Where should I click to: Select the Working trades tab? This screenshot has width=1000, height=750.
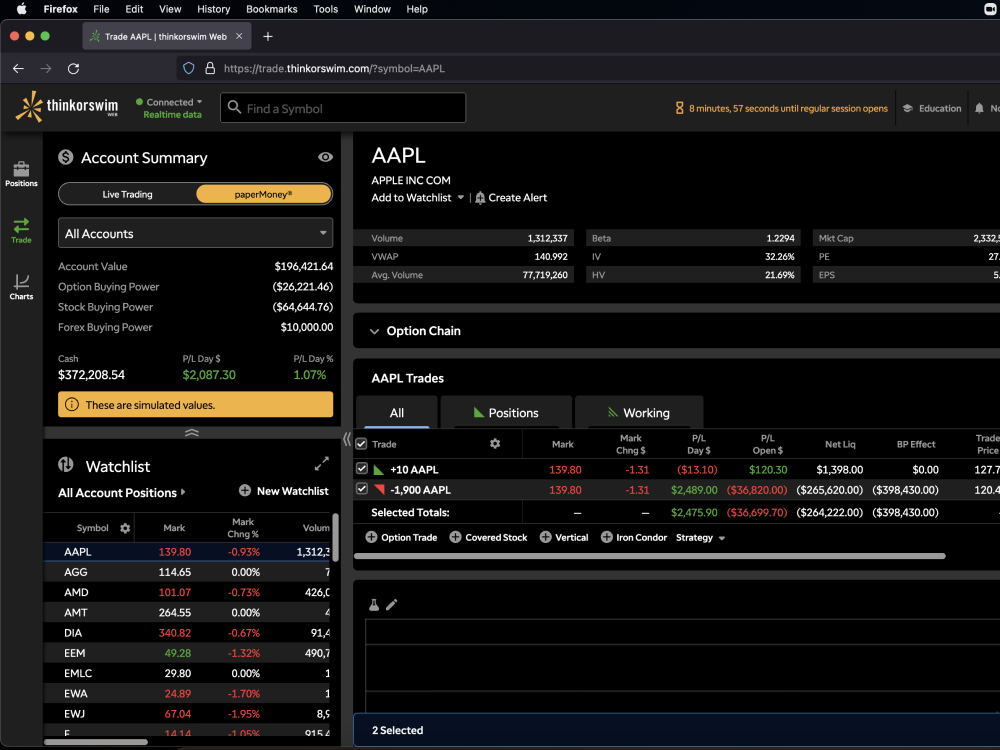click(639, 413)
